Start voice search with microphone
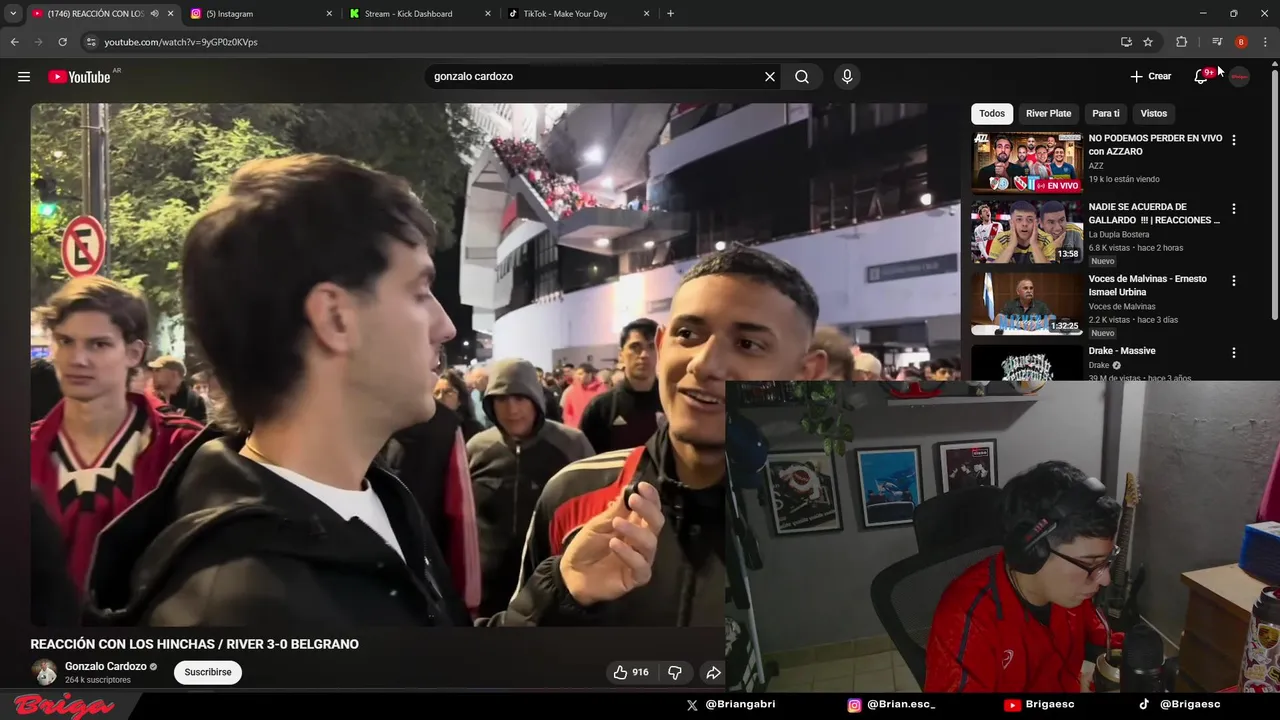Image resolution: width=1280 pixels, height=720 pixels. 847,77
